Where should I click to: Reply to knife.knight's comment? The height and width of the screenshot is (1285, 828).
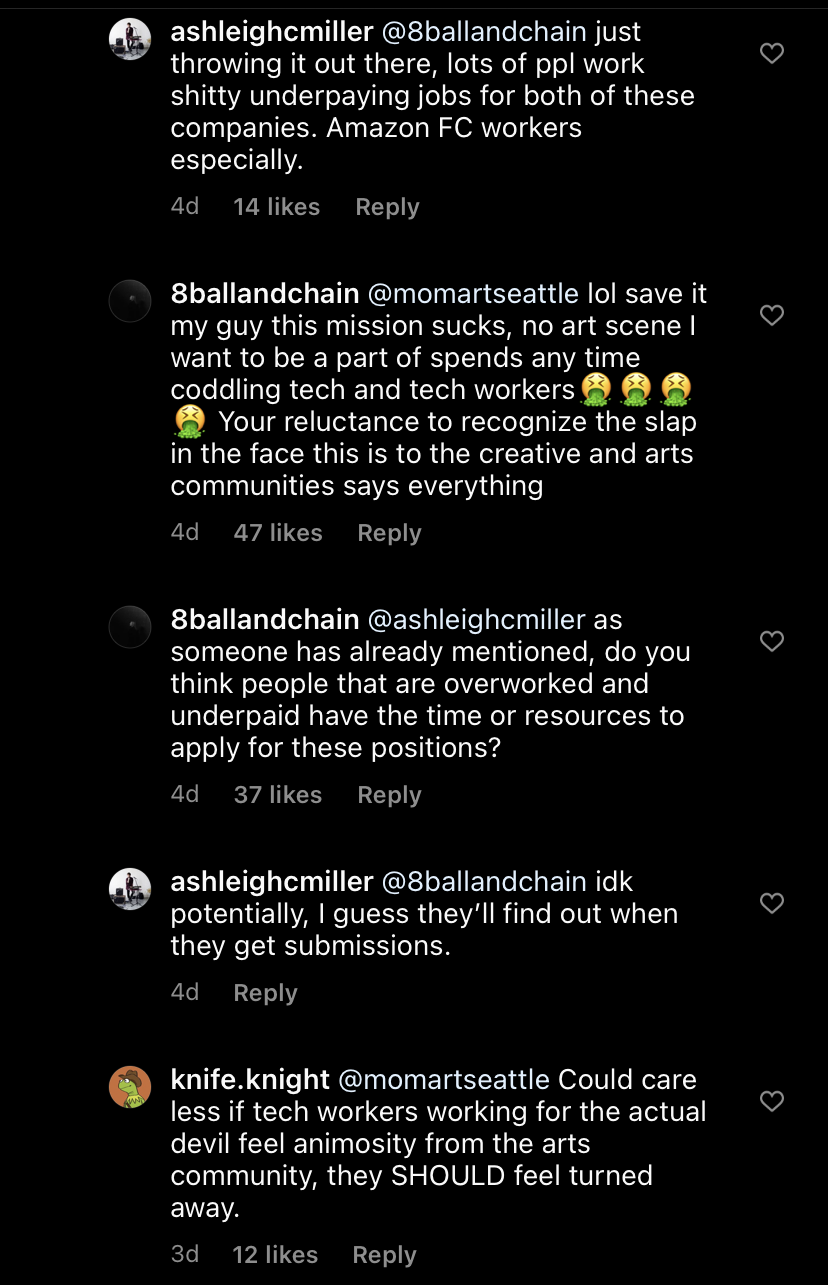384,1255
